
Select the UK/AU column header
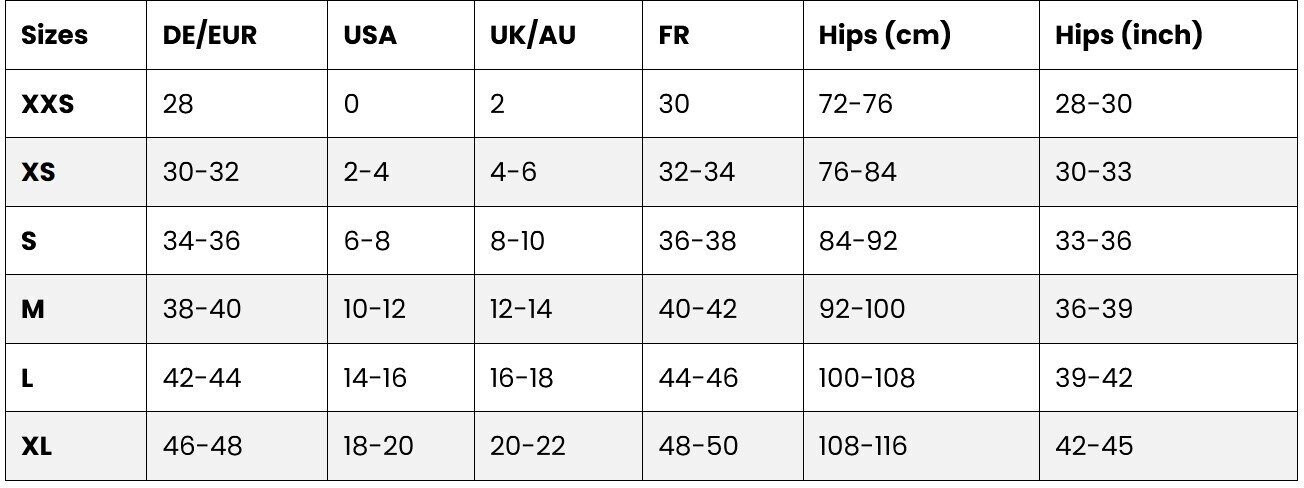533,35
